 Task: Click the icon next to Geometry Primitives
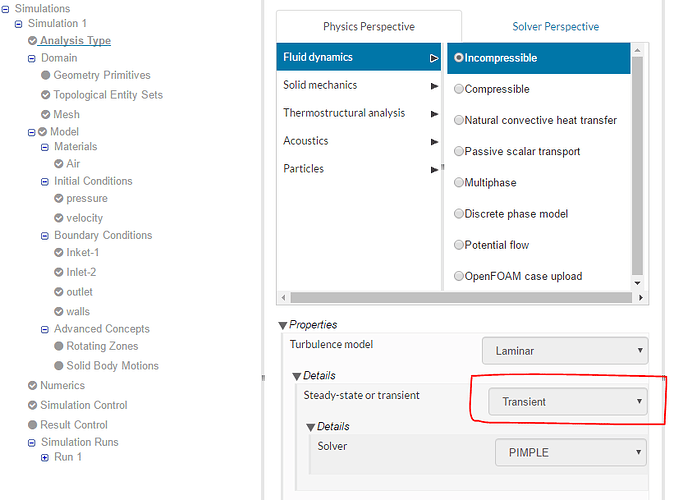tap(45, 75)
